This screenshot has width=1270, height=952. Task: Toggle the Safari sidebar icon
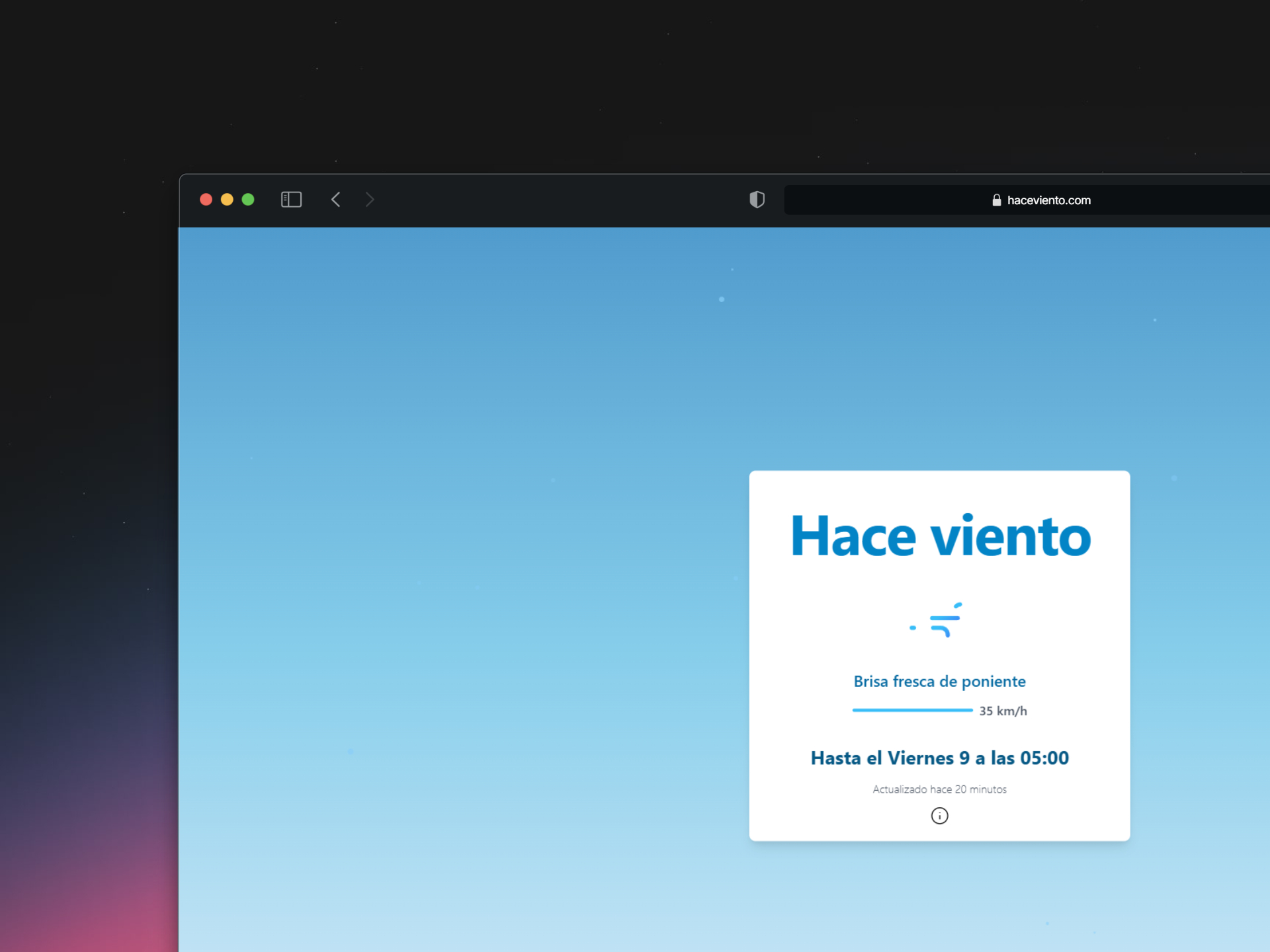click(x=291, y=199)
